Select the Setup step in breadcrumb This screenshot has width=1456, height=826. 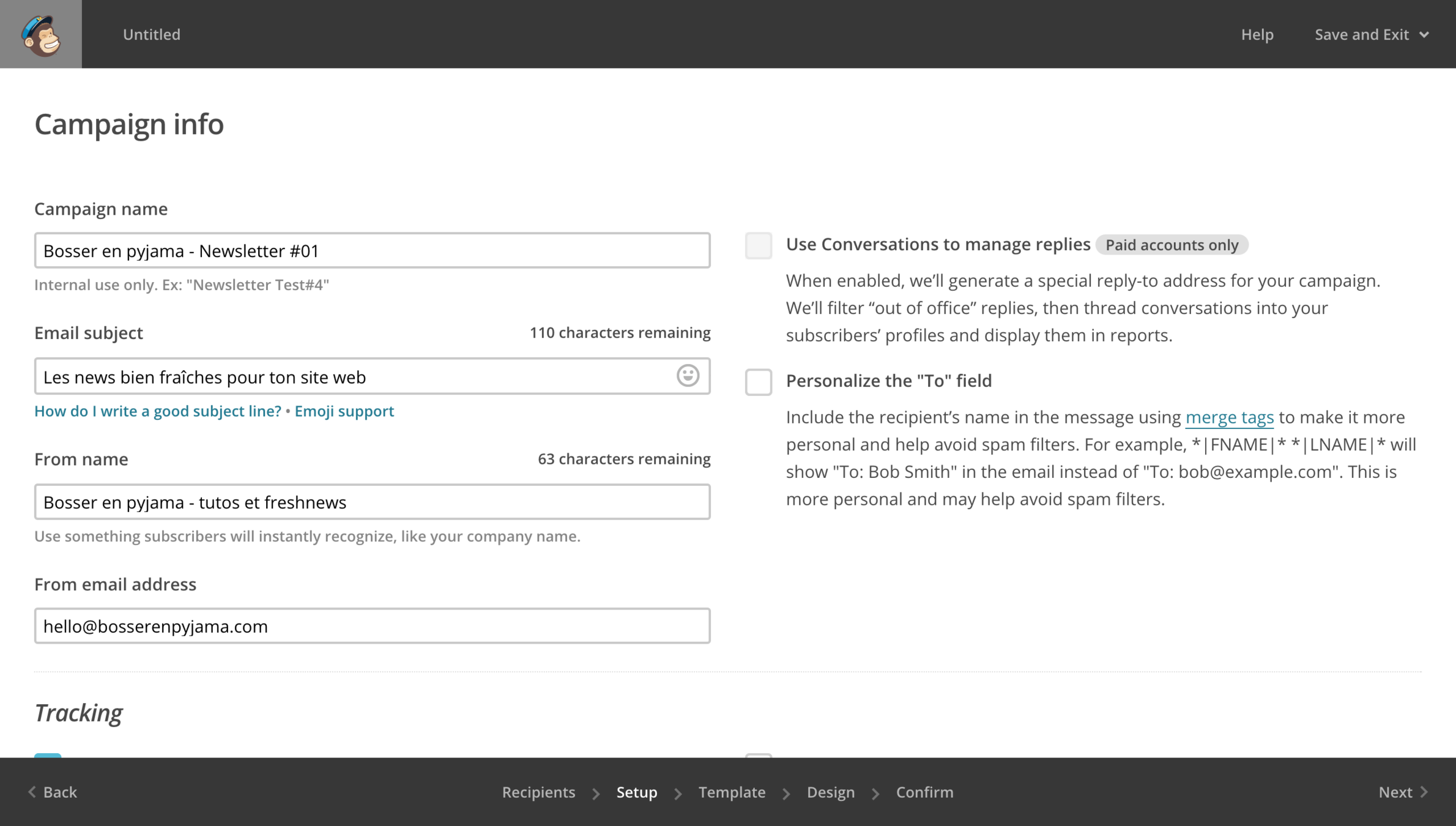(636, 792)
